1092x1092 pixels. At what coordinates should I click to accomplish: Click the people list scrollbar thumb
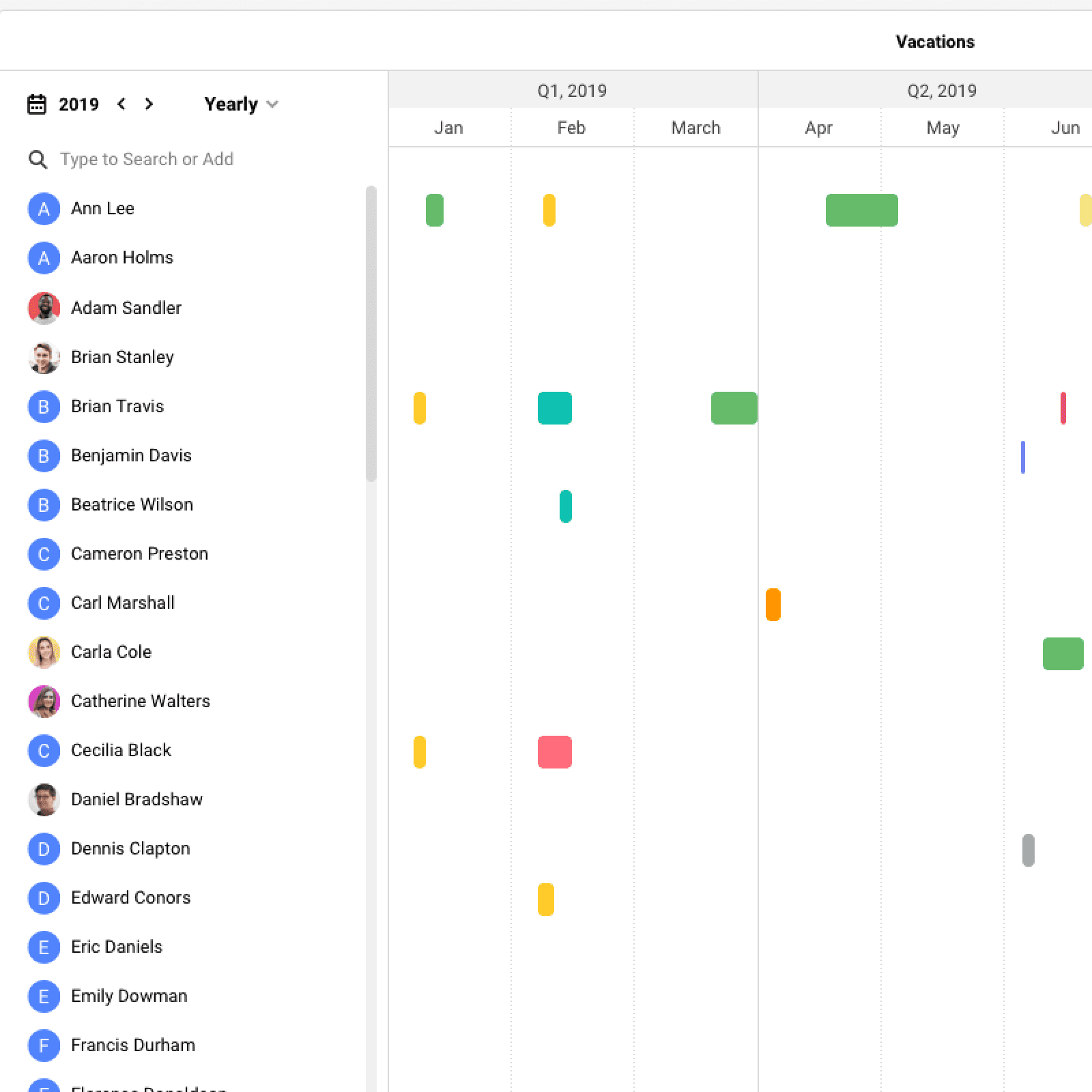371,334
